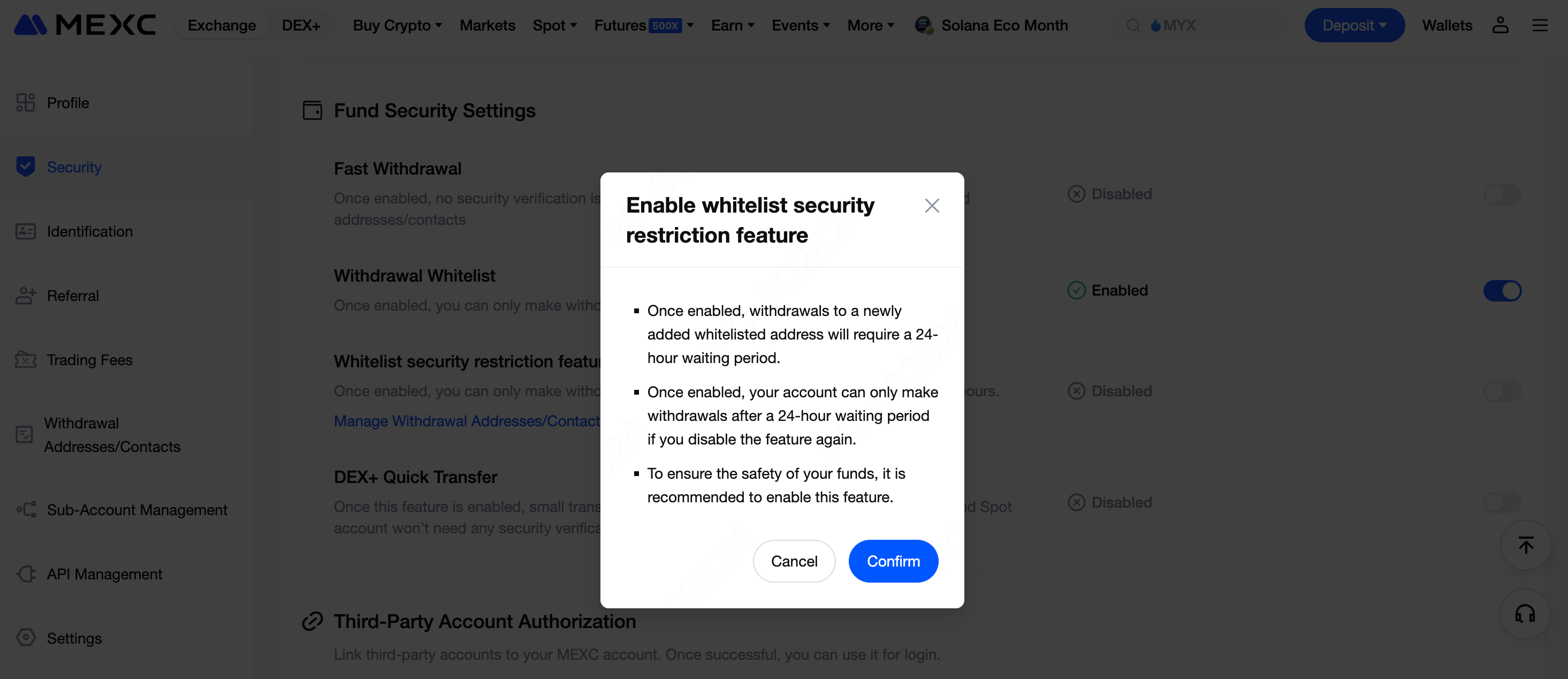Click the search magnifier icon
Screen dimensions: 1568x679
[x=1132, y=25]
